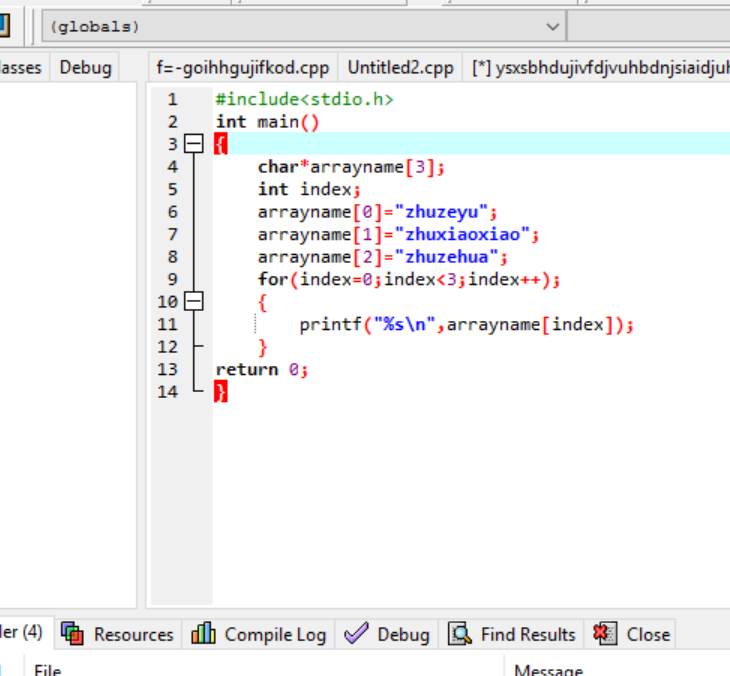Click the highlighted opening brace on line 3
Screen dimensions: 730x676
tap(221, 144)
